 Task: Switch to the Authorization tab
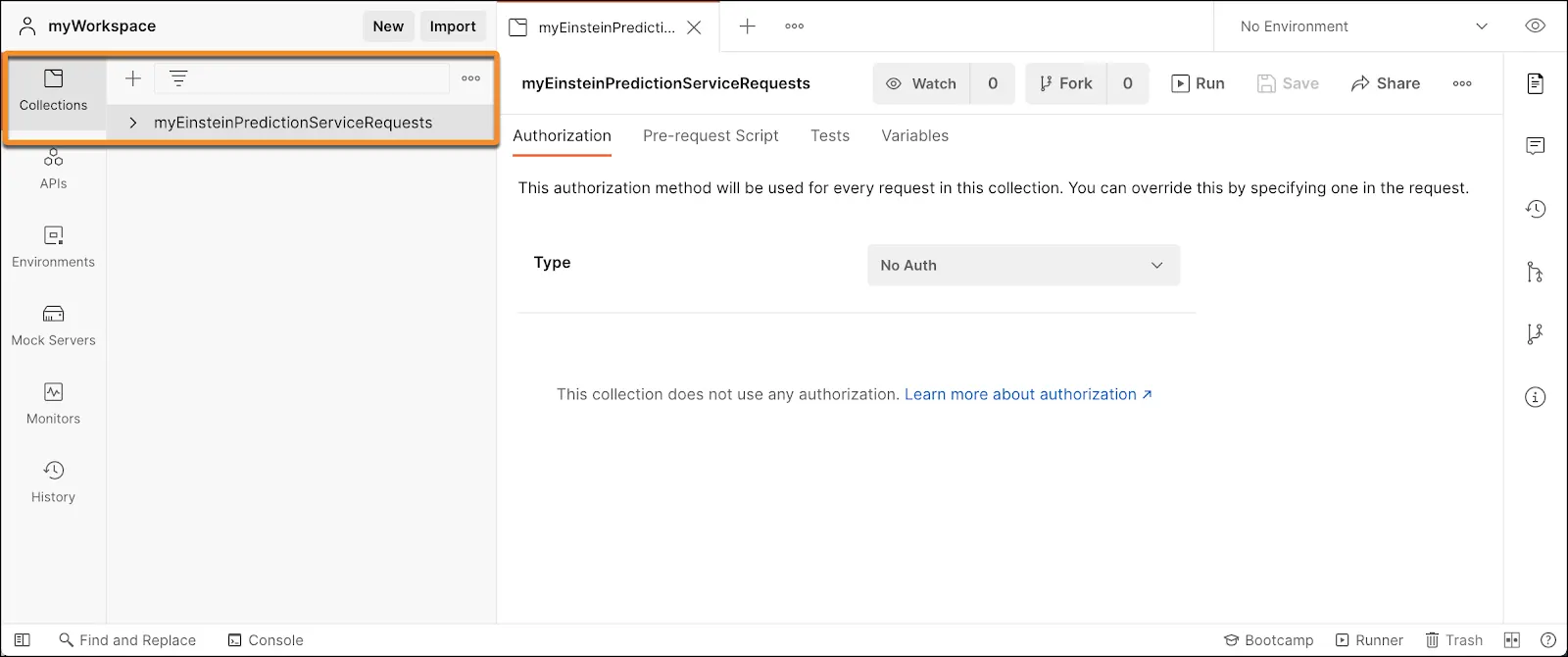[562, 135]
